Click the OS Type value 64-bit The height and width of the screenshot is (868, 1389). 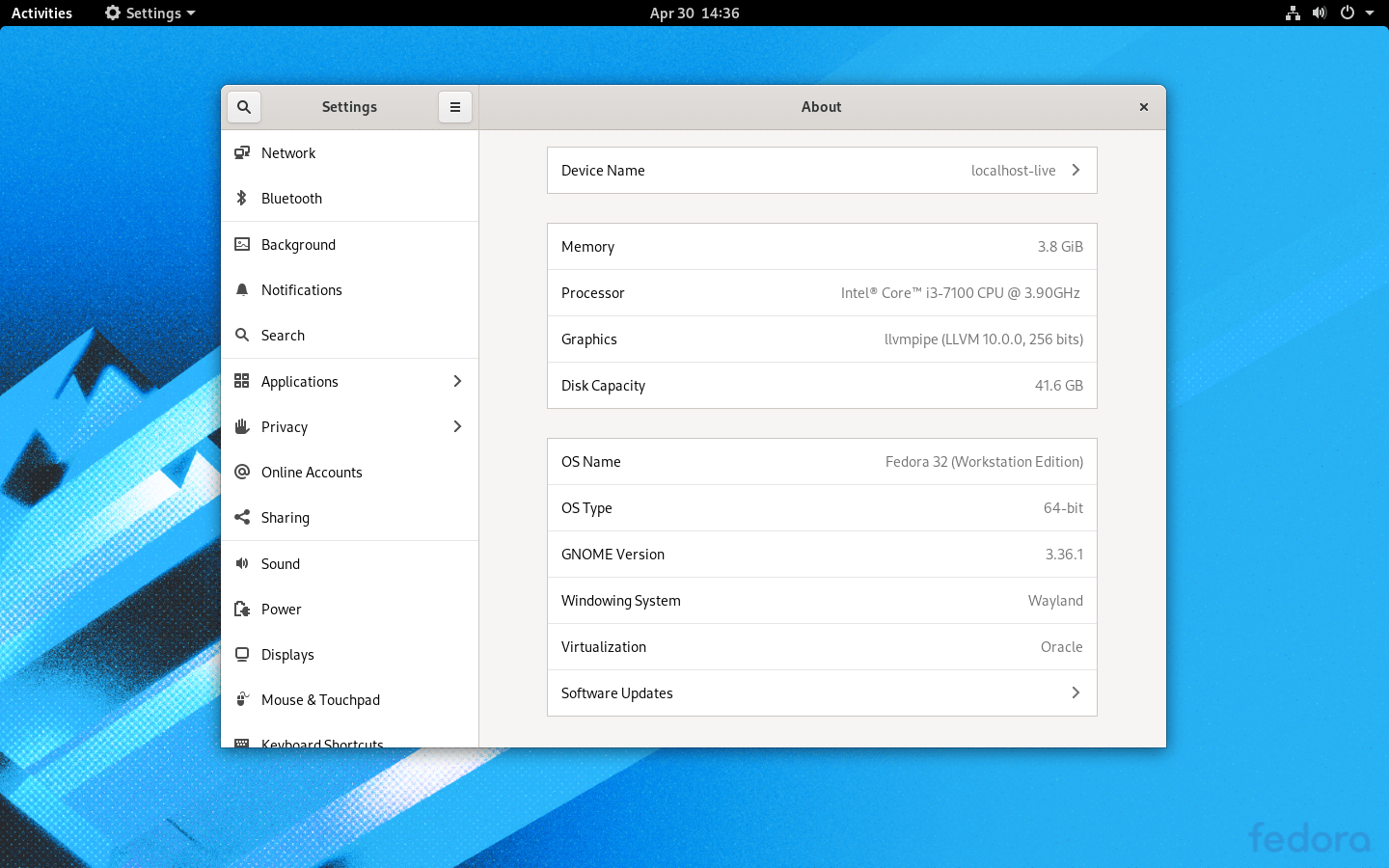click(1063, 507)
